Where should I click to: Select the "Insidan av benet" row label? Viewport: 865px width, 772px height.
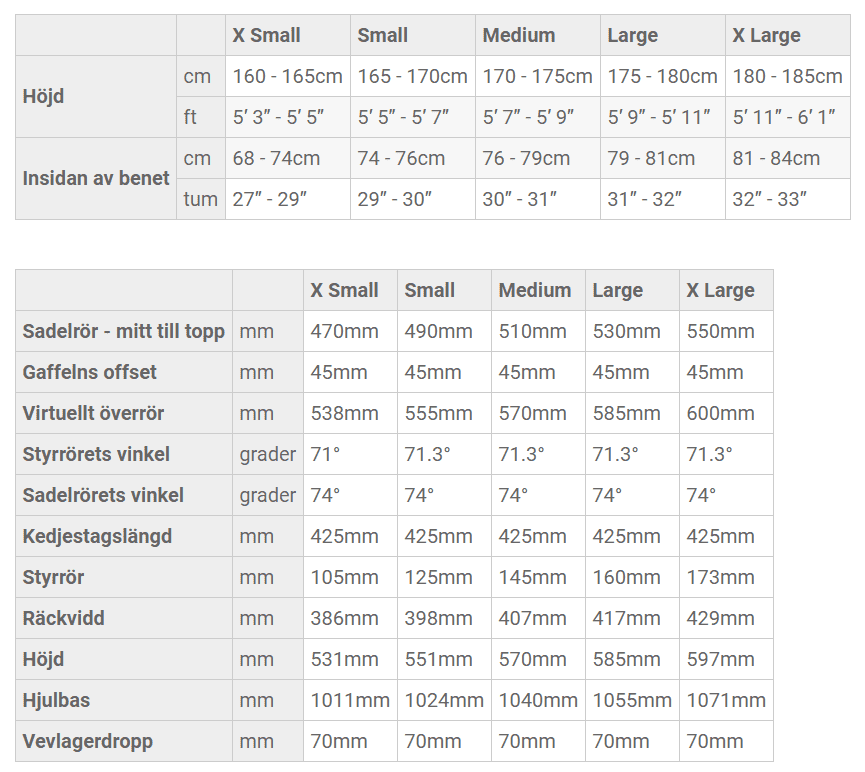[x=96, y=179]
